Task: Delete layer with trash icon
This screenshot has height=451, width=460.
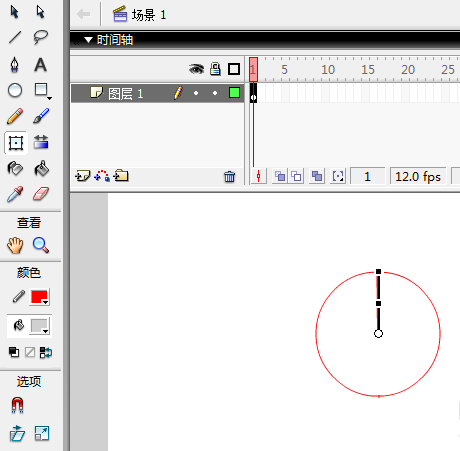Action: click(x=229, y=176)
